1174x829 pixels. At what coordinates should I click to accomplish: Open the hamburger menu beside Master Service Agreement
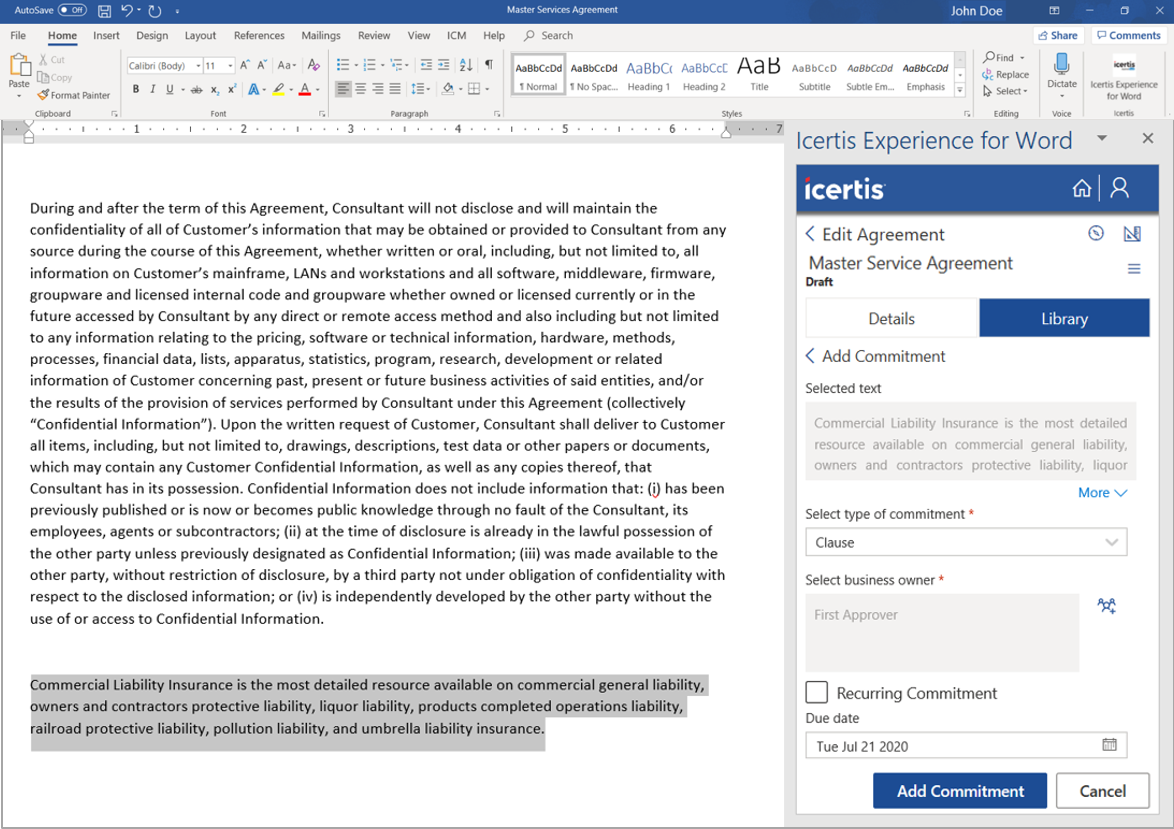point(1134,269)
